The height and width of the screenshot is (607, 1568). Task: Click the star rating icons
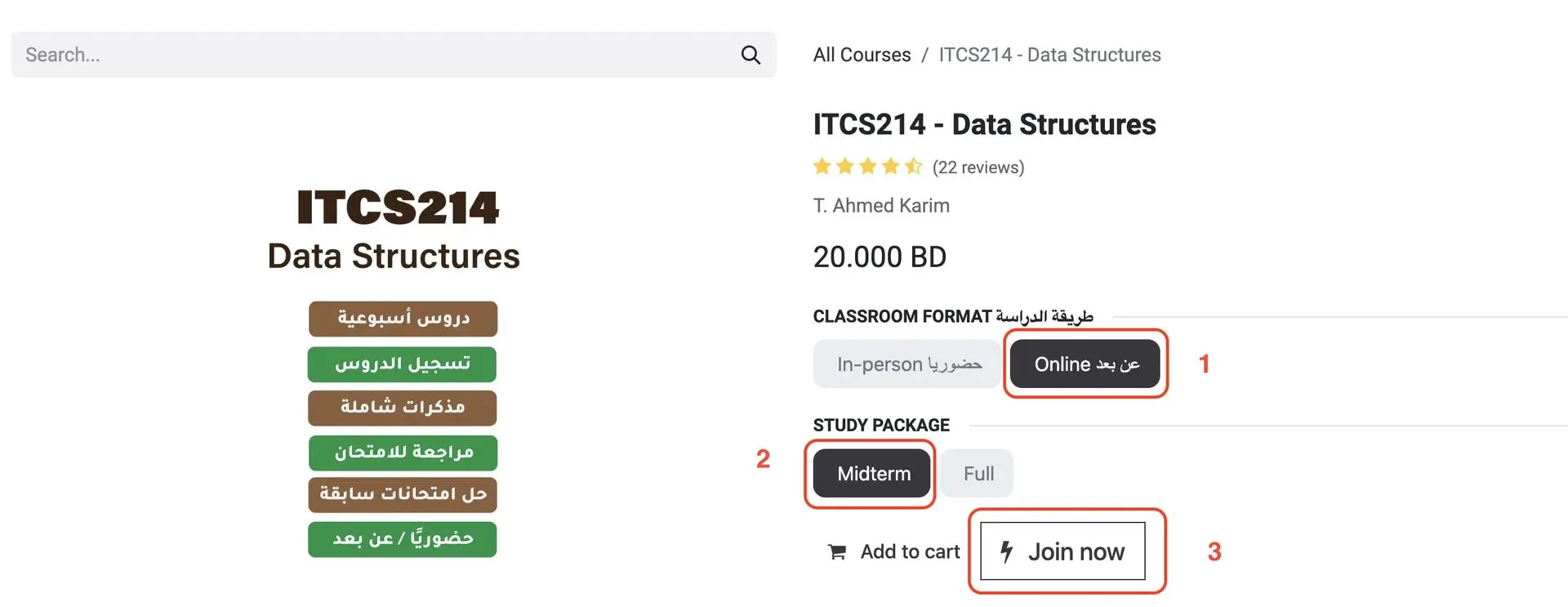(867, 167)
